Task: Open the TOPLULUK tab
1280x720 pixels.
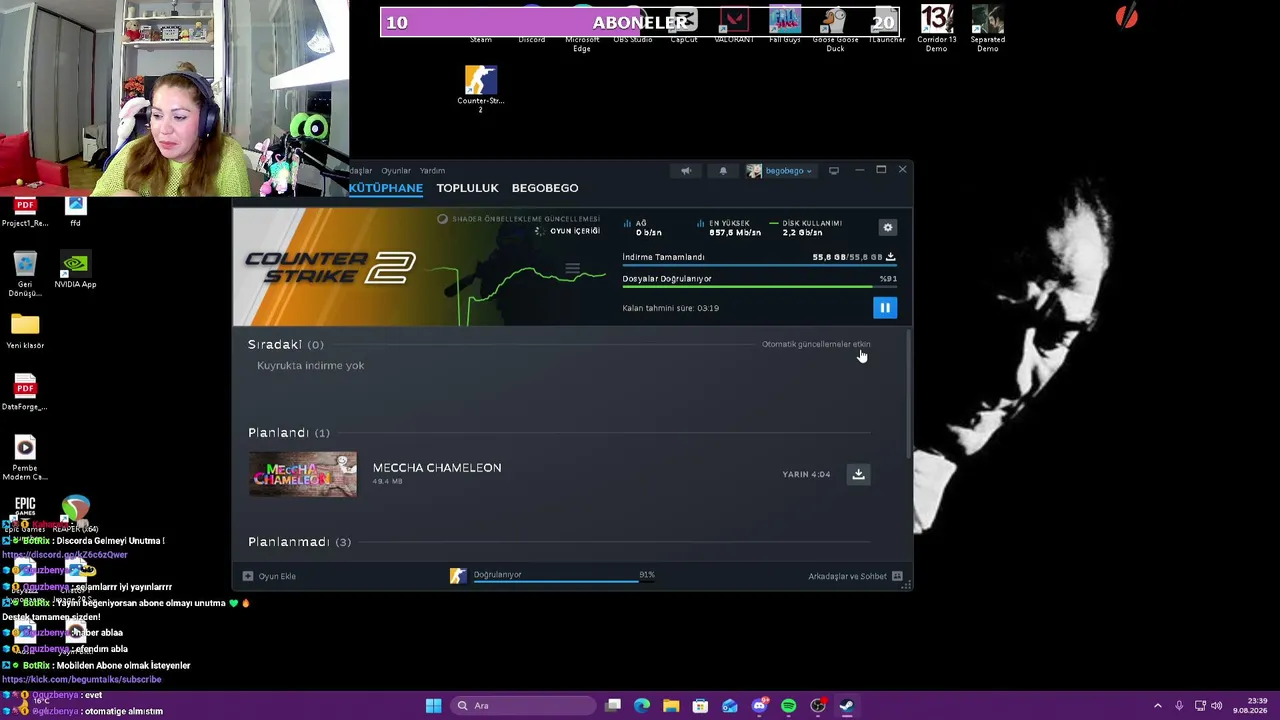Action: [467, 188]
